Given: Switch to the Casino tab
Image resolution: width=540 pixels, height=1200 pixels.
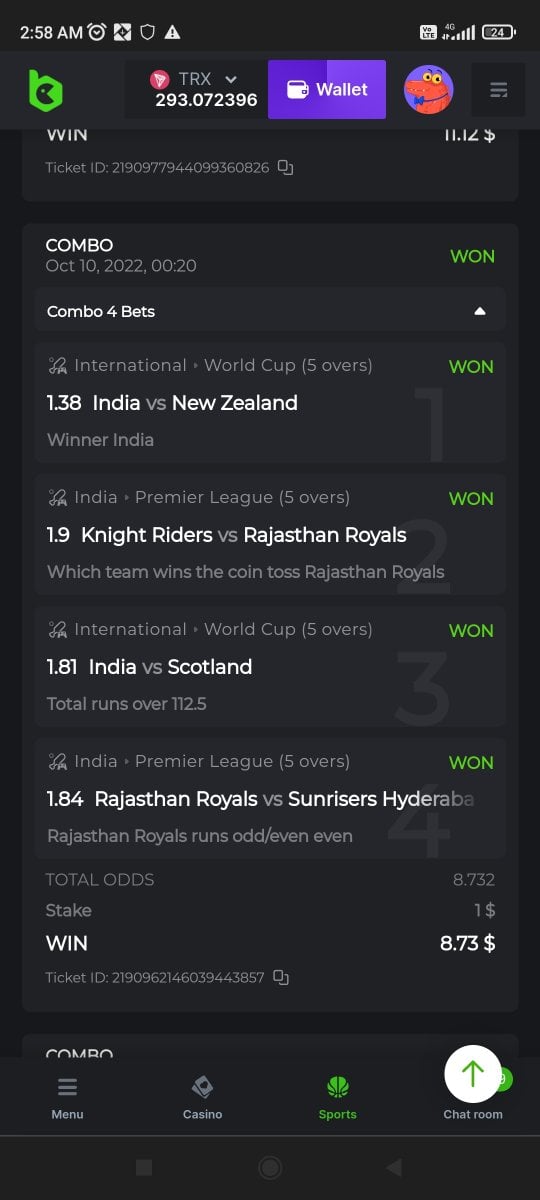Looking at the screenshot, I should click(x=202, y=1097).
